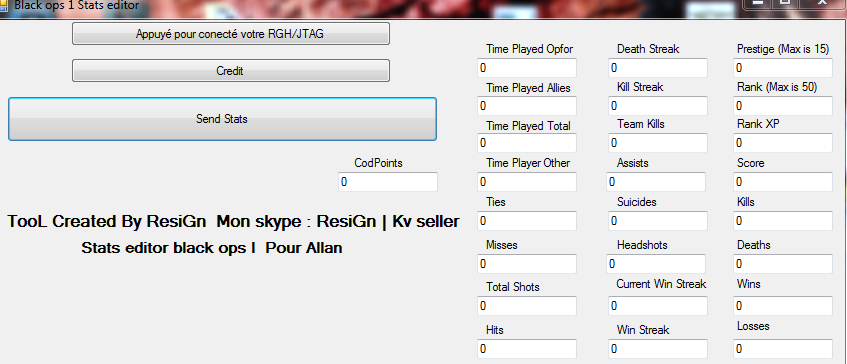Click the Total Shots input field
The width and height of the screenshot is (847, 364).
click(527, 306)
